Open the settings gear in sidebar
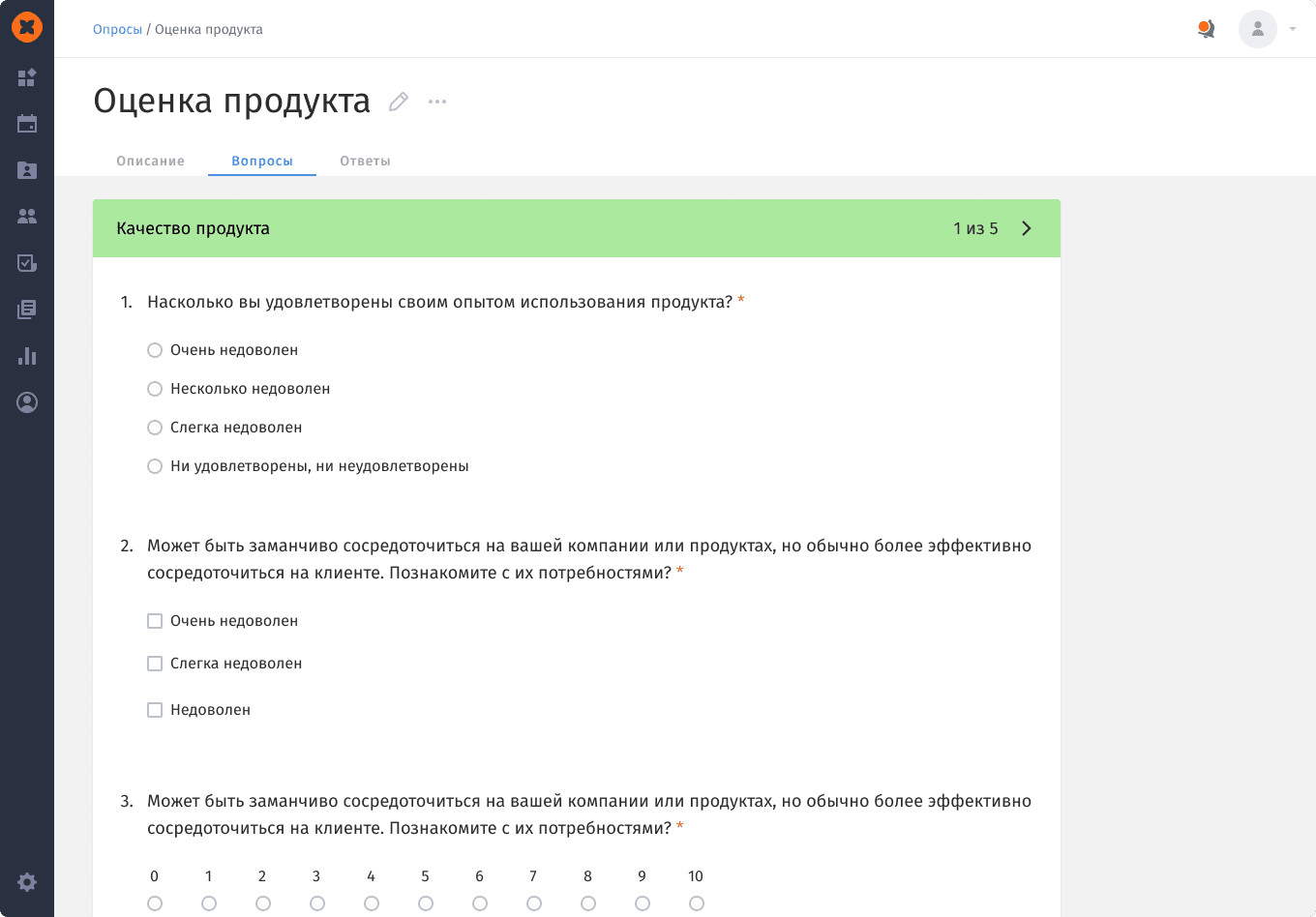Screen dimensions: 1316x917 (27, 882)
